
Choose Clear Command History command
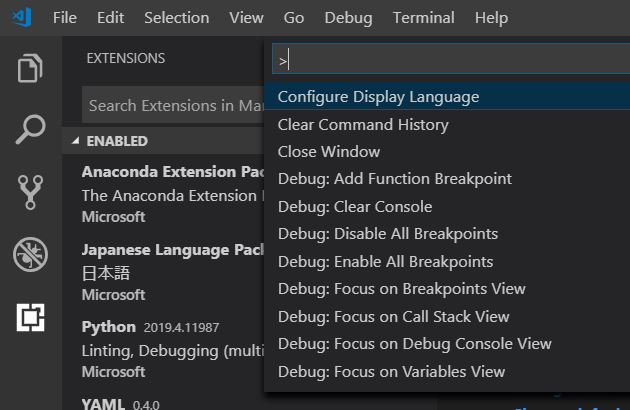click(x=363, y=125)
